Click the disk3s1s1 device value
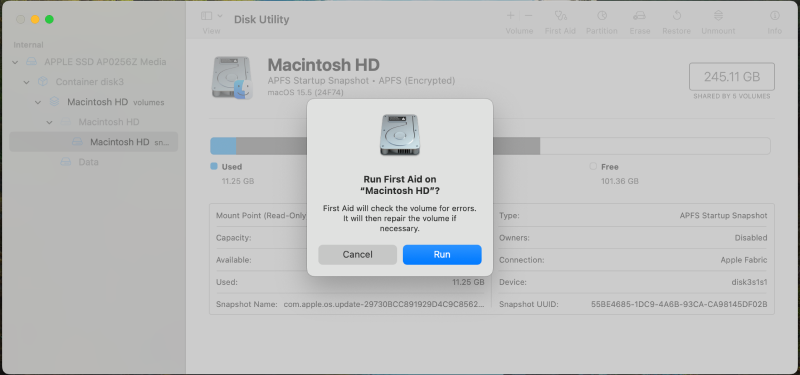The height and width of the screenshot is (375, 800). click(x=749, y=282)
